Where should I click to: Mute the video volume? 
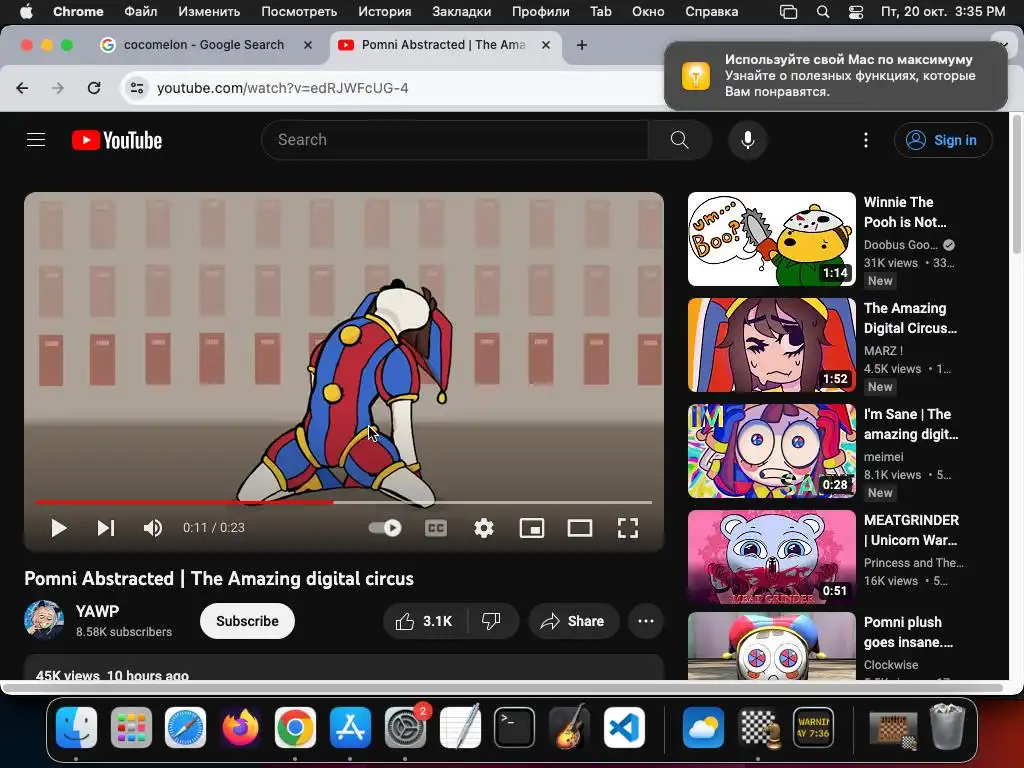[x=153, y=528]
